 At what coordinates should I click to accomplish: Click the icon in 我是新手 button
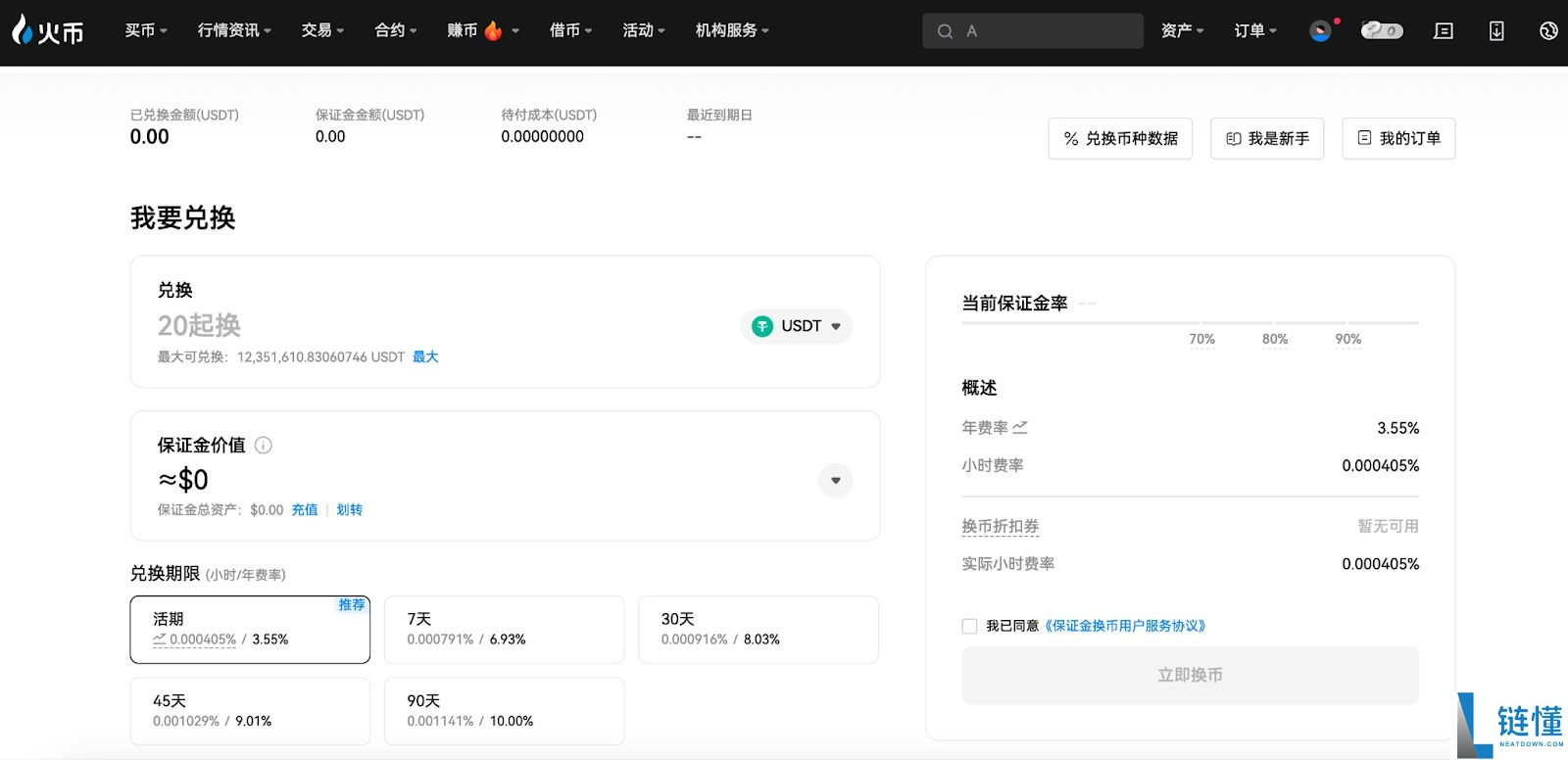[x=1234, y=139]
